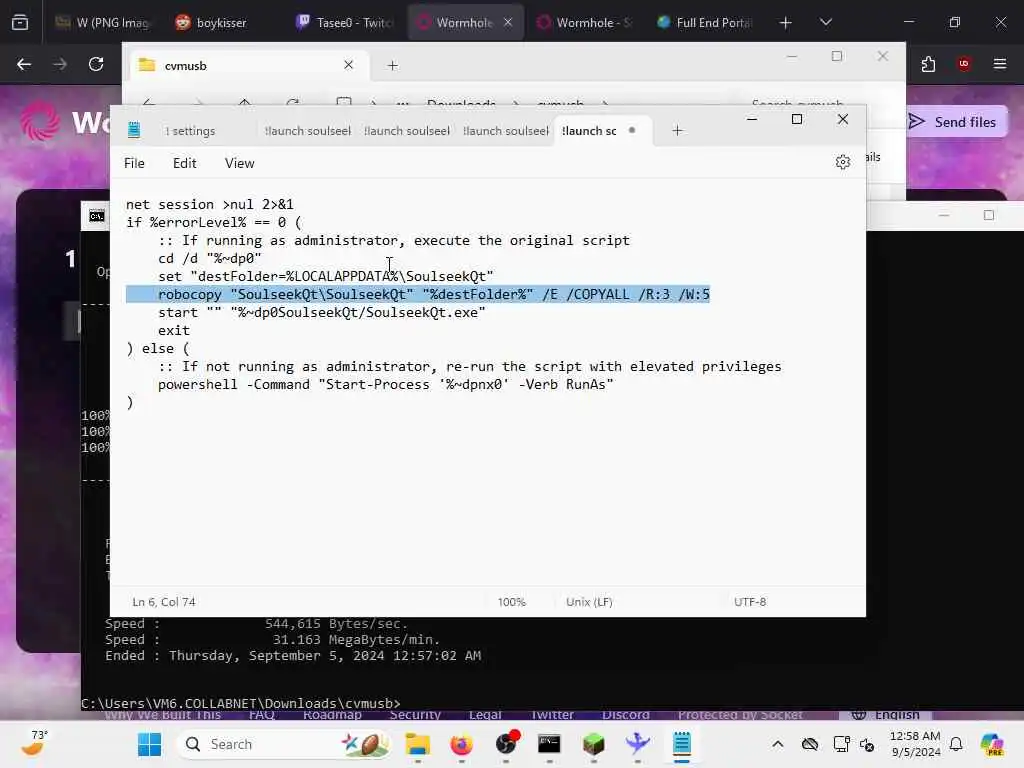1024x768 pixels.
Task: Open the View menu in Notepad
Action: coord(240,163)
